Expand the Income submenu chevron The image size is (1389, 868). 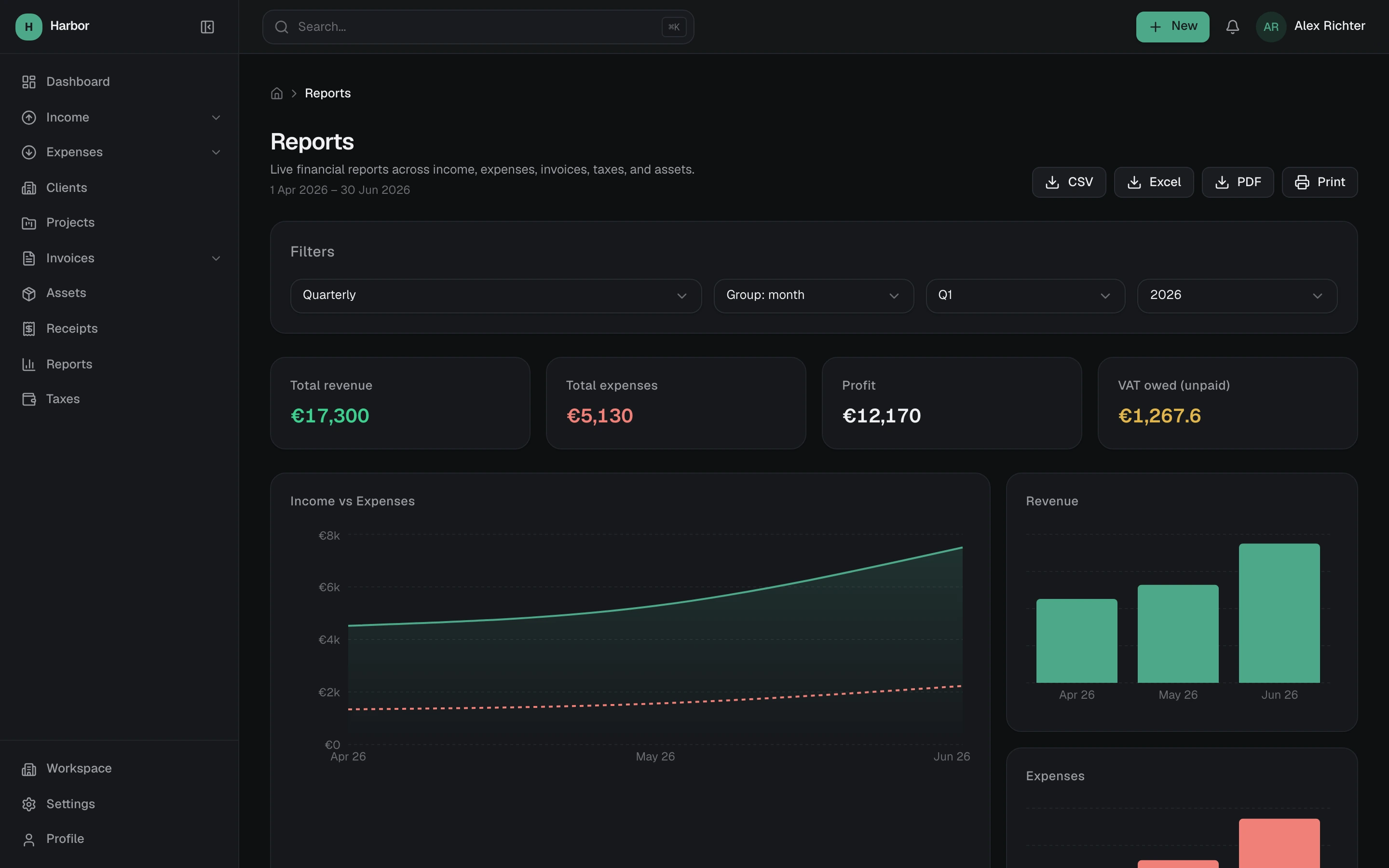tap(217, 118)
